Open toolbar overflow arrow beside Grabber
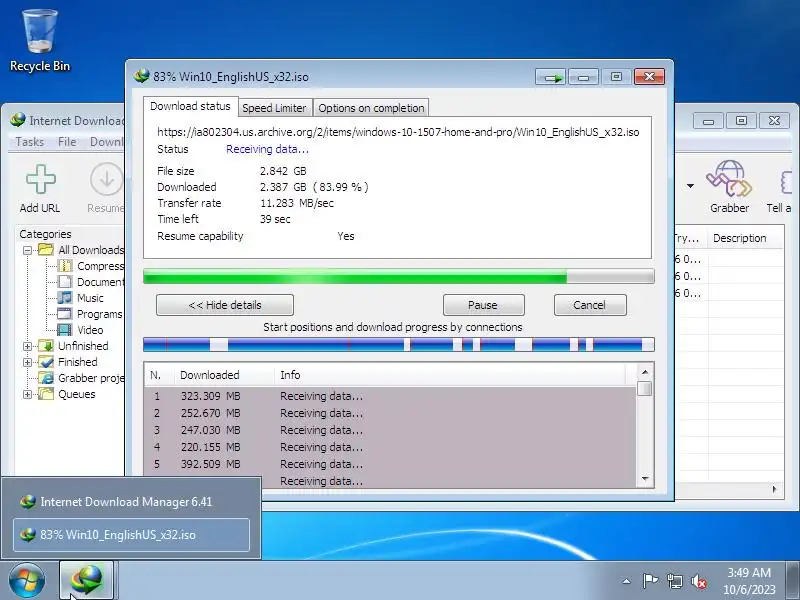Image resolution: width=800 pixels, height=600 pixels. 690,186
